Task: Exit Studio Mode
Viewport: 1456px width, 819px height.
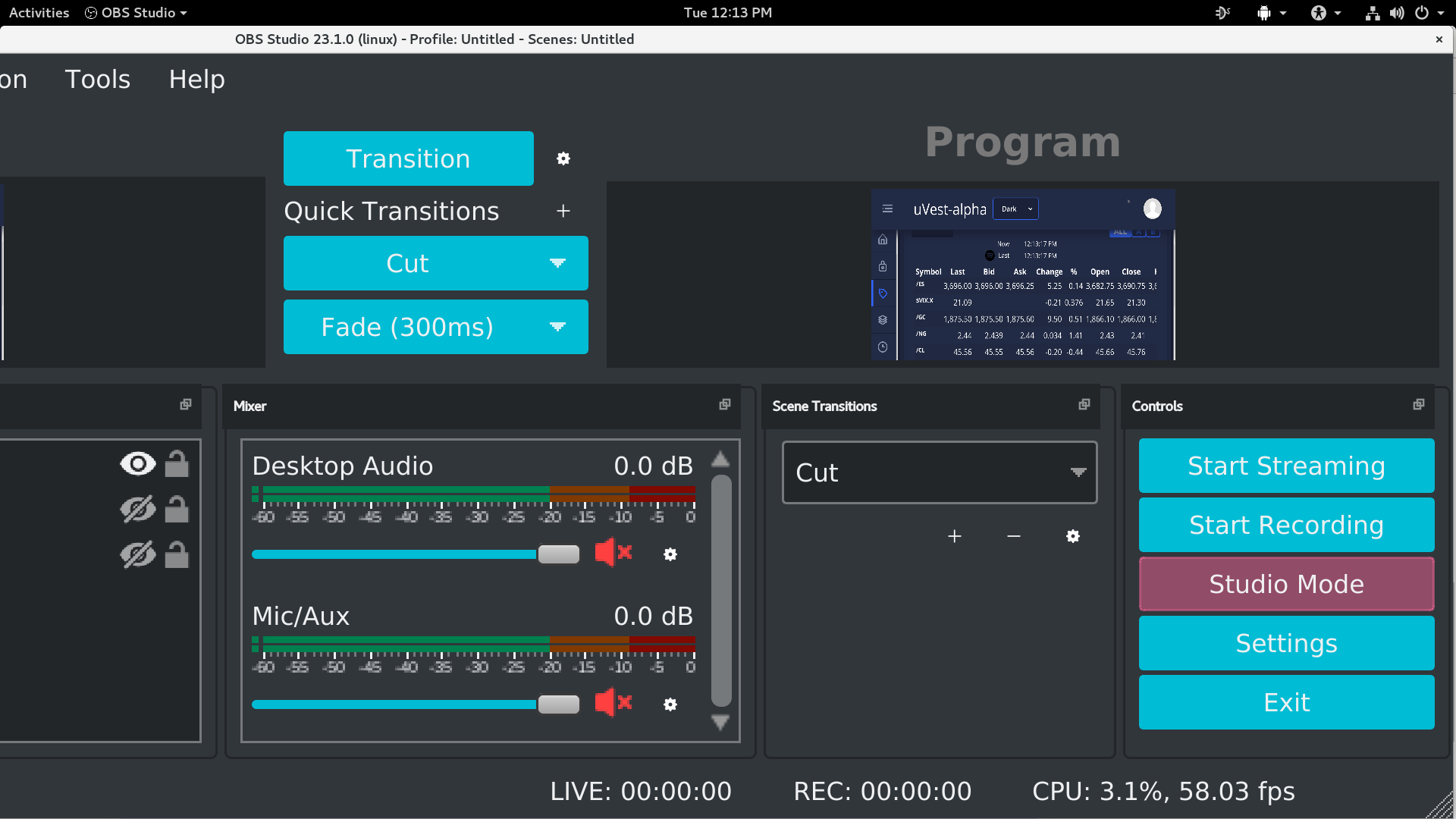Action: 1286,584
